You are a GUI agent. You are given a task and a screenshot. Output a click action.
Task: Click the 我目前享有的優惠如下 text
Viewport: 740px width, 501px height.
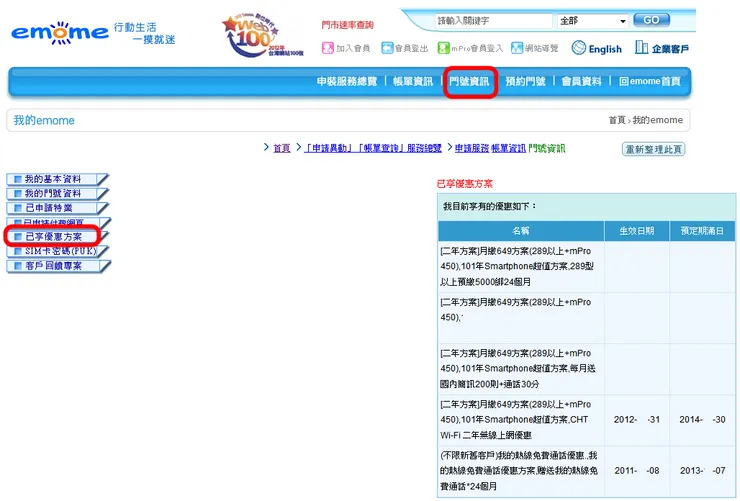coord(490,207)
